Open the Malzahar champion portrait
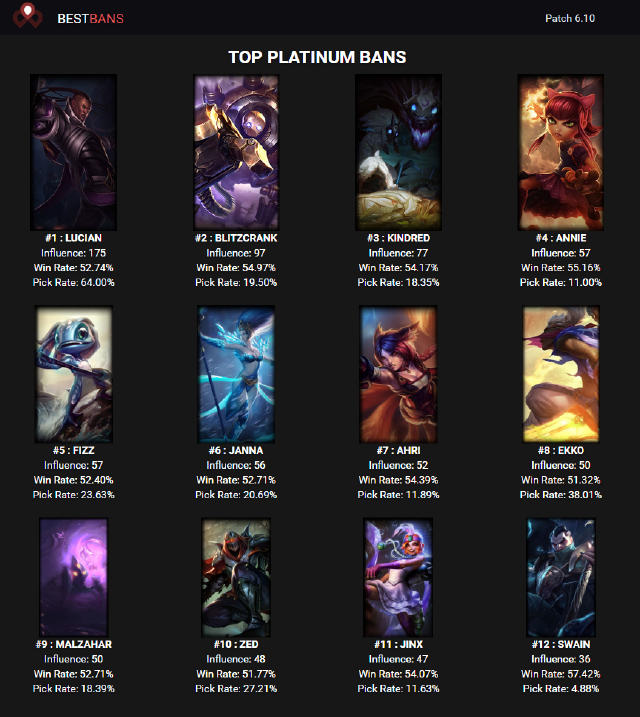Image resolution: width=640 pixels, height=717 pixels. coord(74,577)
